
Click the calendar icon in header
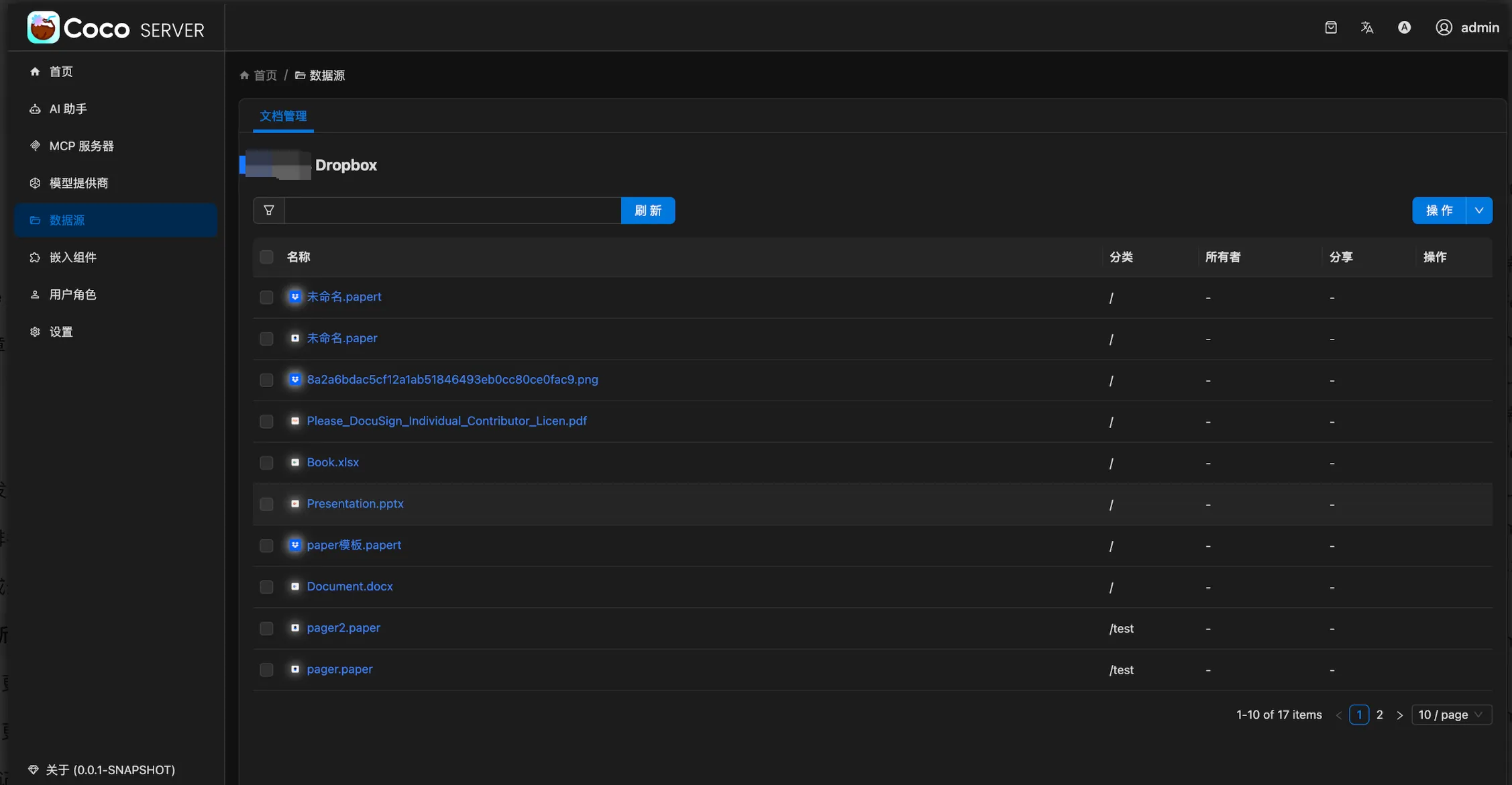(x=1331, y=28)
